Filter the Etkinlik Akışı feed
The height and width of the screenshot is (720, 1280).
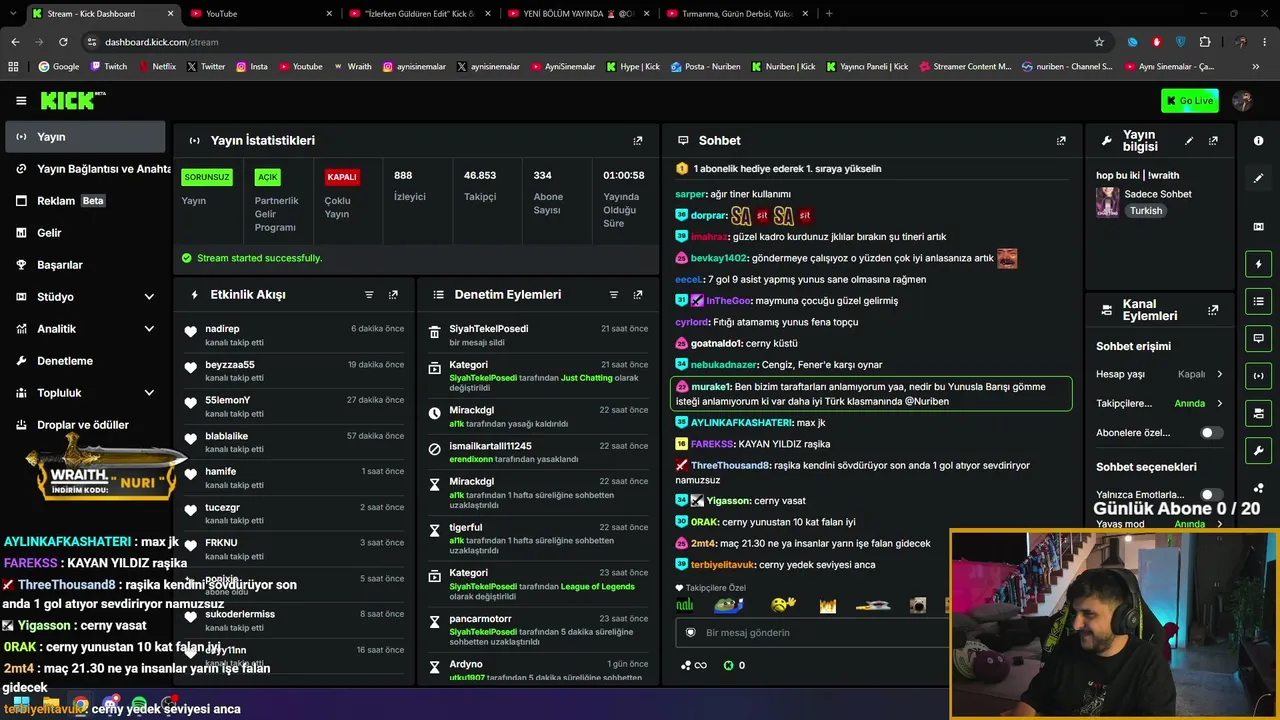click(x=369, y=295)
